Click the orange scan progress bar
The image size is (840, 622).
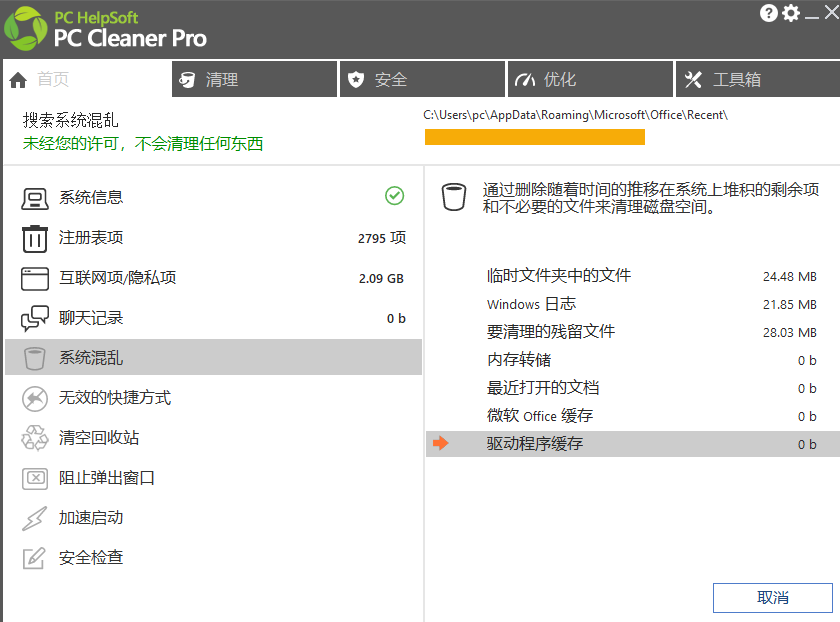click(534, 137)
